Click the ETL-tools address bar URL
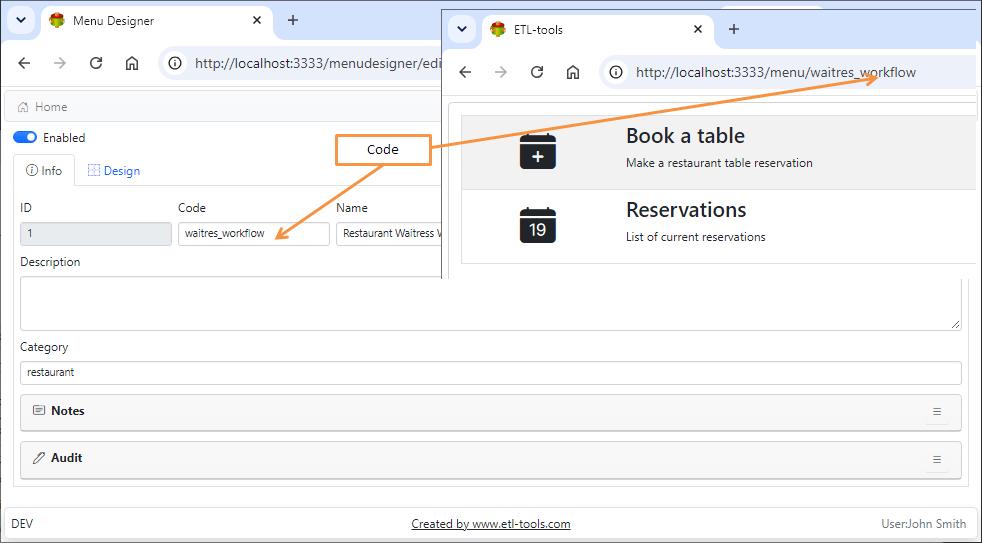This screenshot has width=982, height=543. (775, 72)
